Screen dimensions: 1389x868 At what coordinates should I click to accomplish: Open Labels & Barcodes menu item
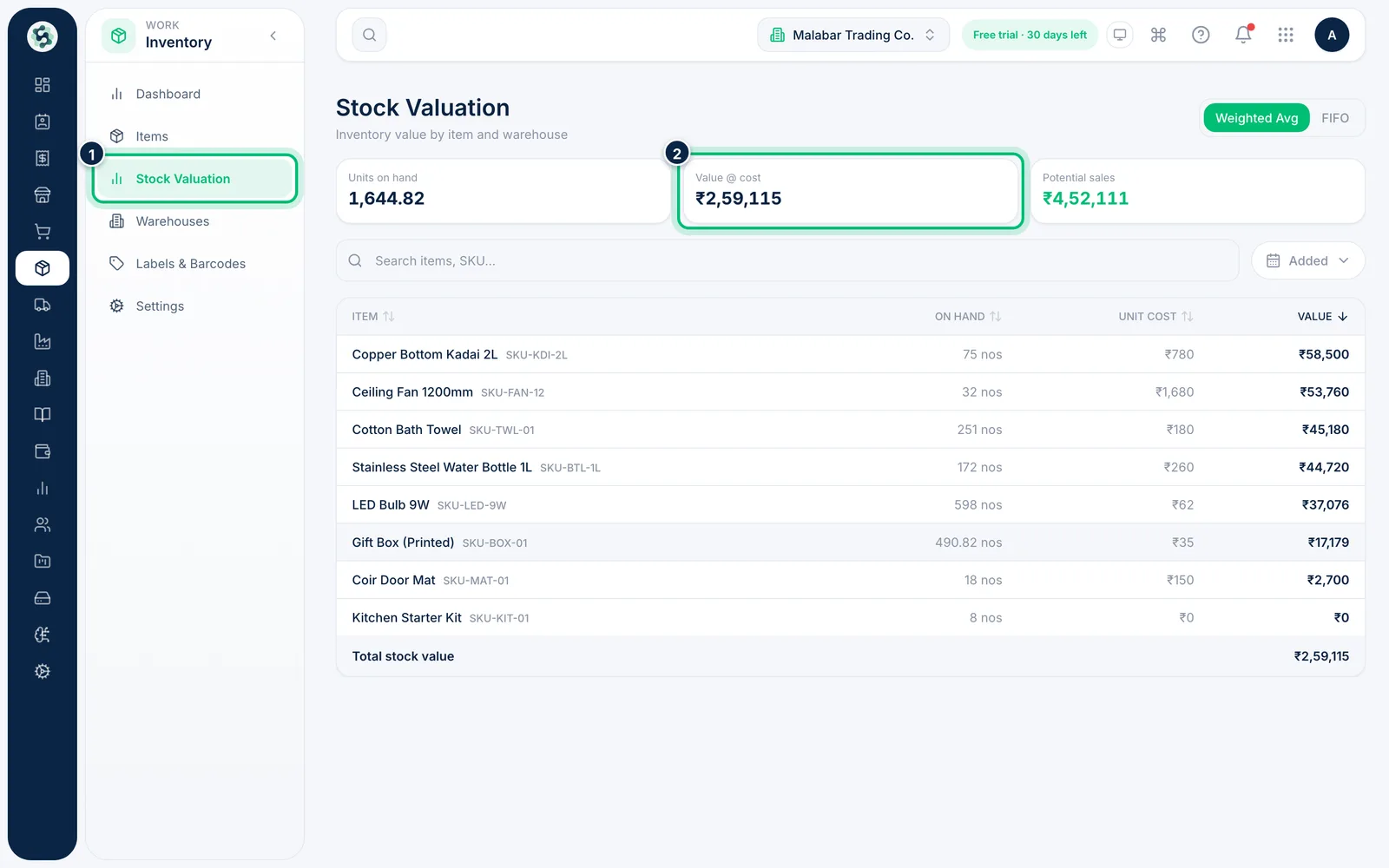coord(194,264)
